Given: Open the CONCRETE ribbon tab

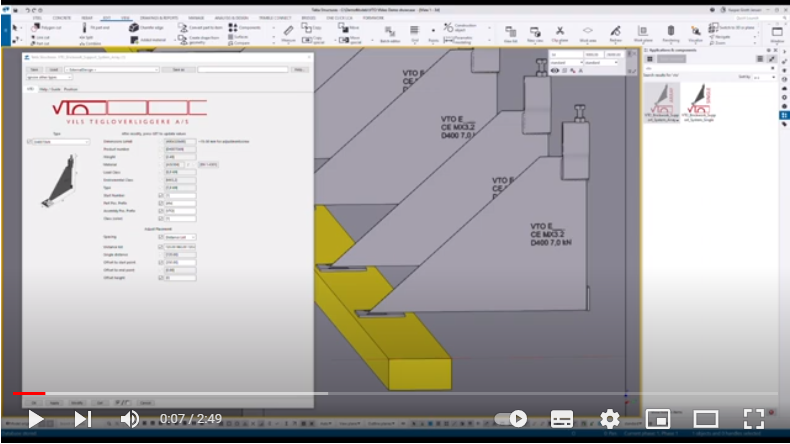Looking at the screenshot, I should 62,18.
